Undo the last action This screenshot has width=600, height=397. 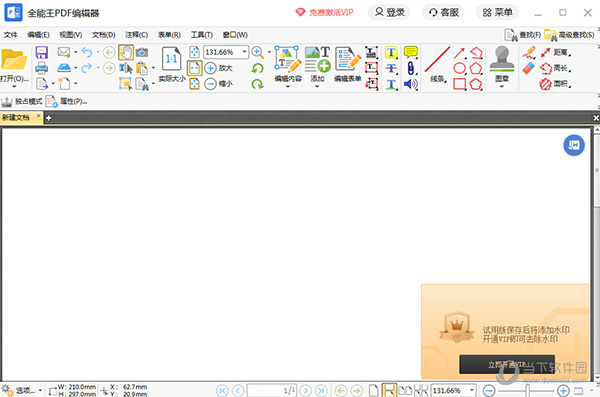coord(87,52)
